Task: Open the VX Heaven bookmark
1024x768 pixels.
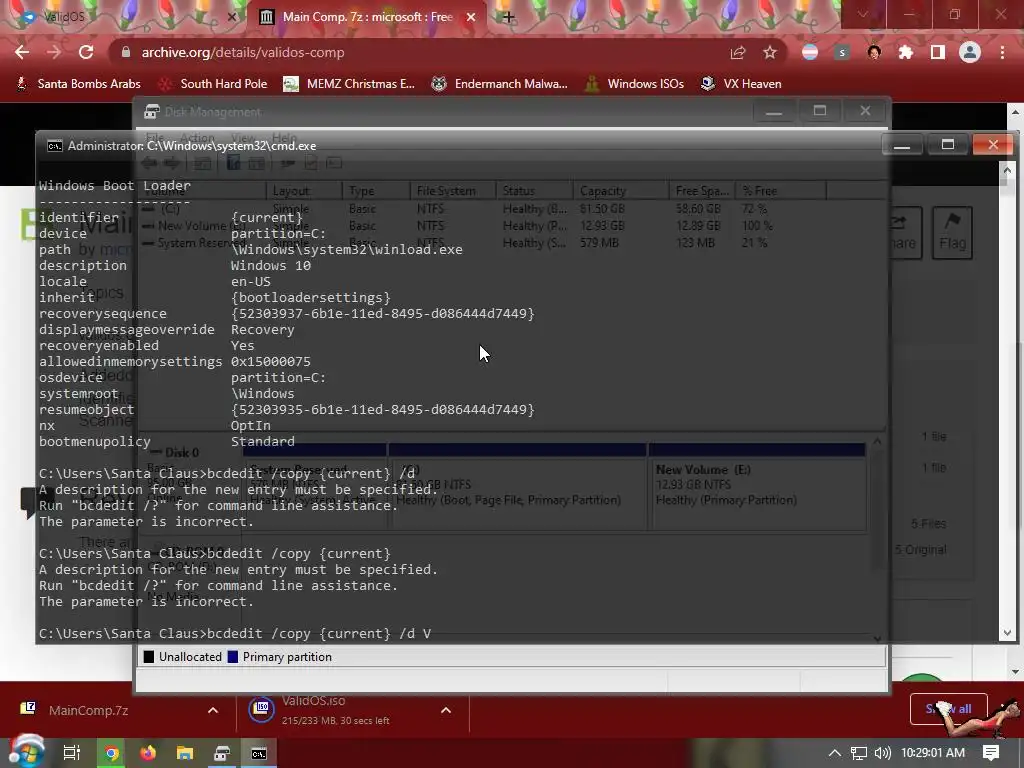Action: [741, 84]
